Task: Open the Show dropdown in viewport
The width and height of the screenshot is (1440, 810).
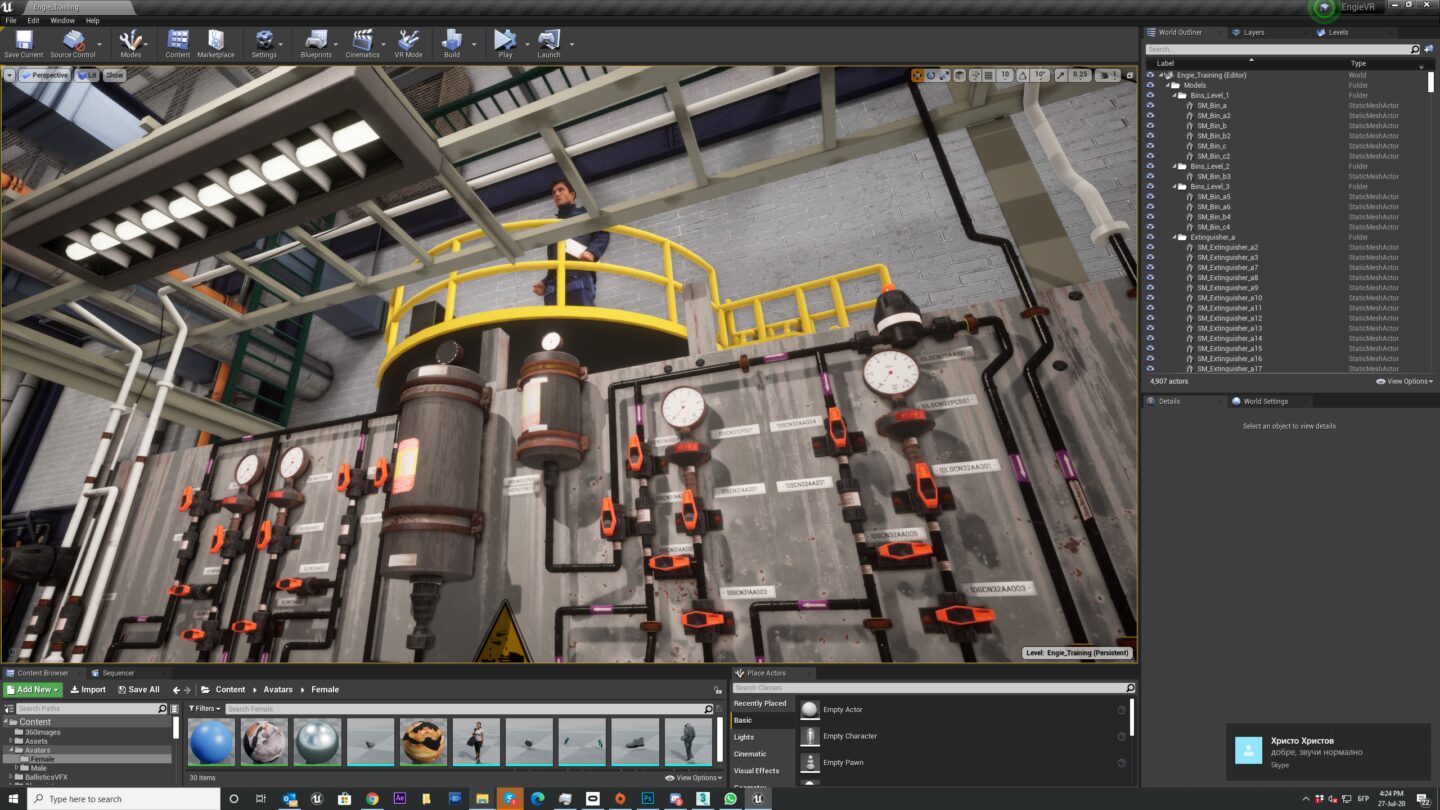Action: coord(115,75)
